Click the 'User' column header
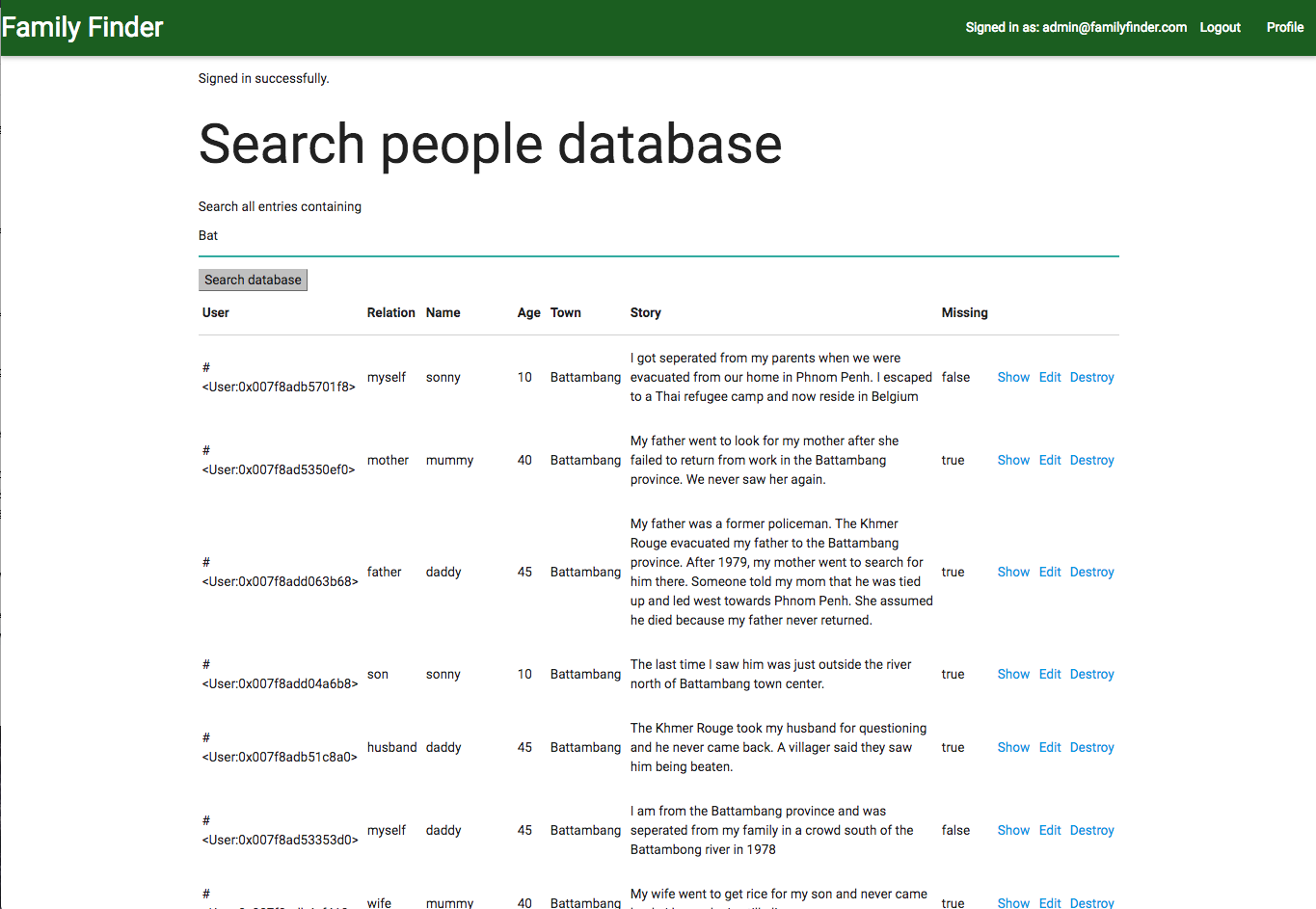This screenshot has width=1316, height=909. [x=216, y=312]
